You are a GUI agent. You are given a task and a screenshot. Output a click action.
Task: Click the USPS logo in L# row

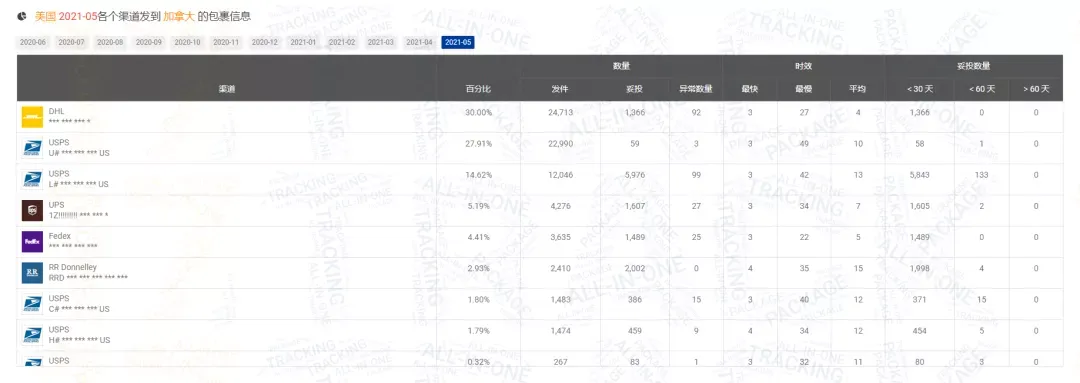coord(32,179)
